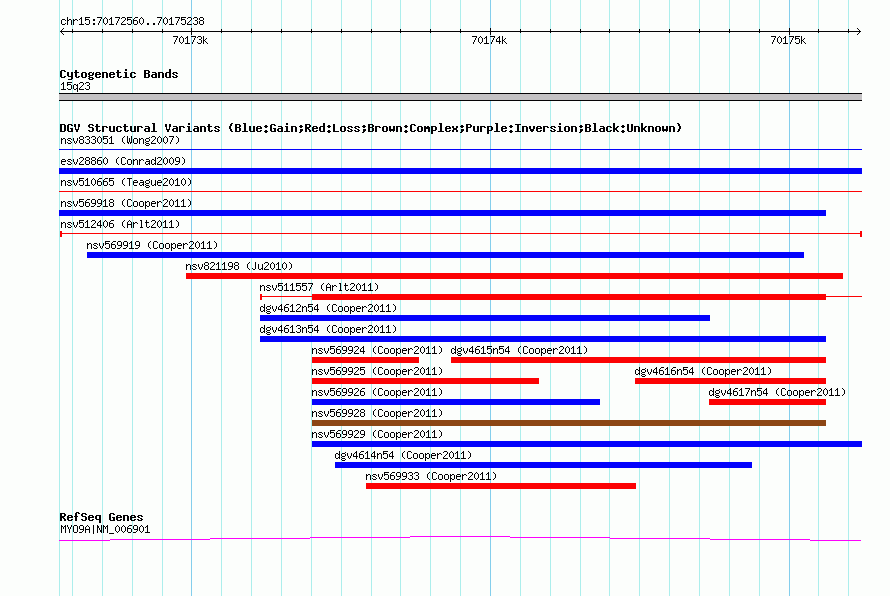
Task: Select the nsv569933 (Cooper2011) red bar
Action: click(501, 486)
